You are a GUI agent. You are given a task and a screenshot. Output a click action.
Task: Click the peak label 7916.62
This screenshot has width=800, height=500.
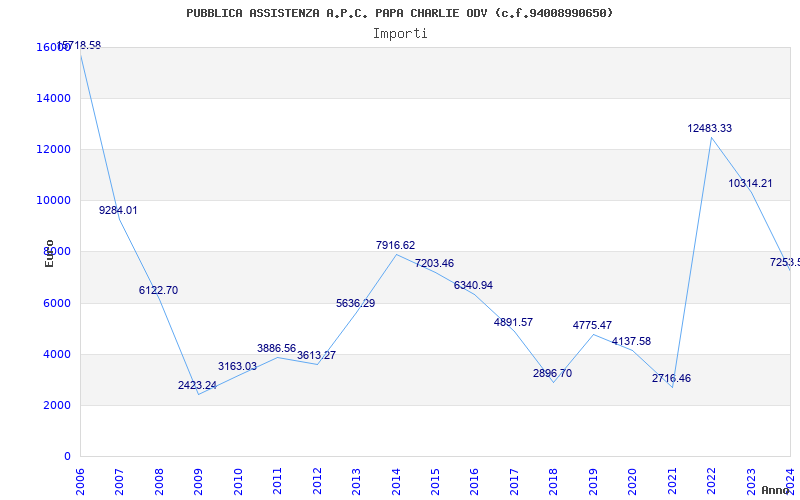coord(395,245)
